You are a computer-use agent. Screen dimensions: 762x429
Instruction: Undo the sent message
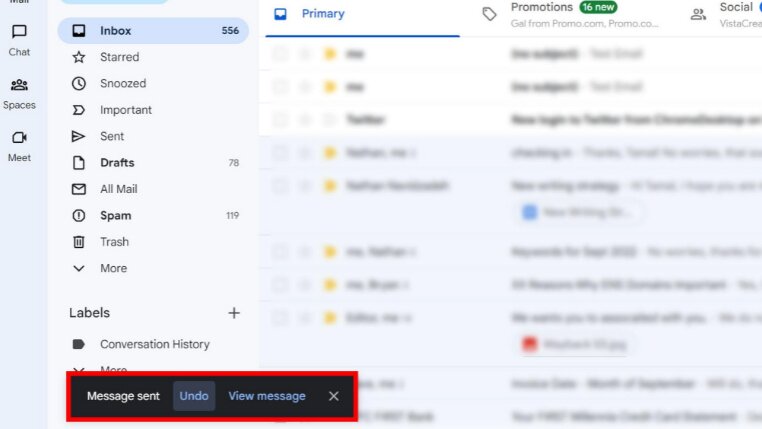[194, 396]
